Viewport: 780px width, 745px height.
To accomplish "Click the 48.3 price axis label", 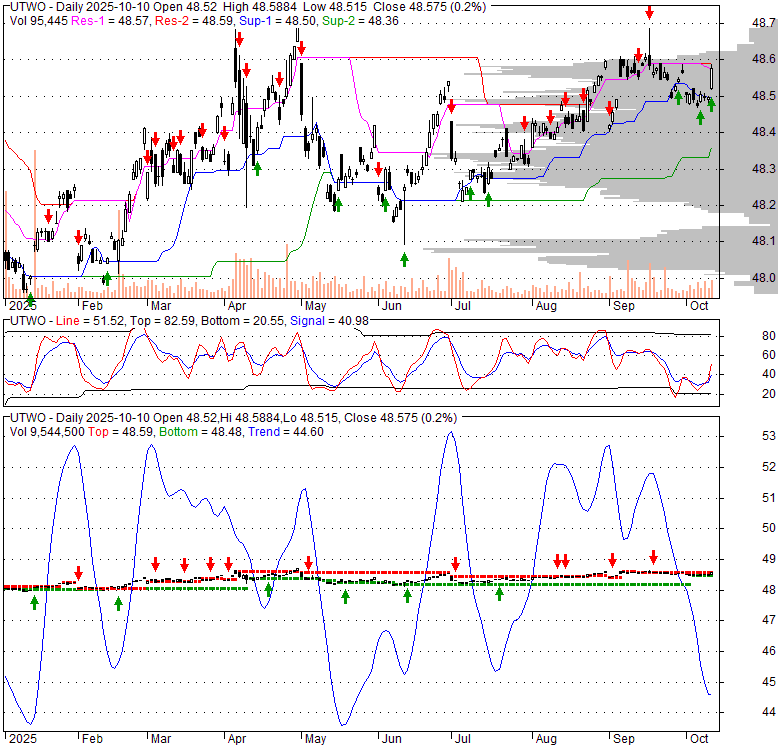I will 764,169.
